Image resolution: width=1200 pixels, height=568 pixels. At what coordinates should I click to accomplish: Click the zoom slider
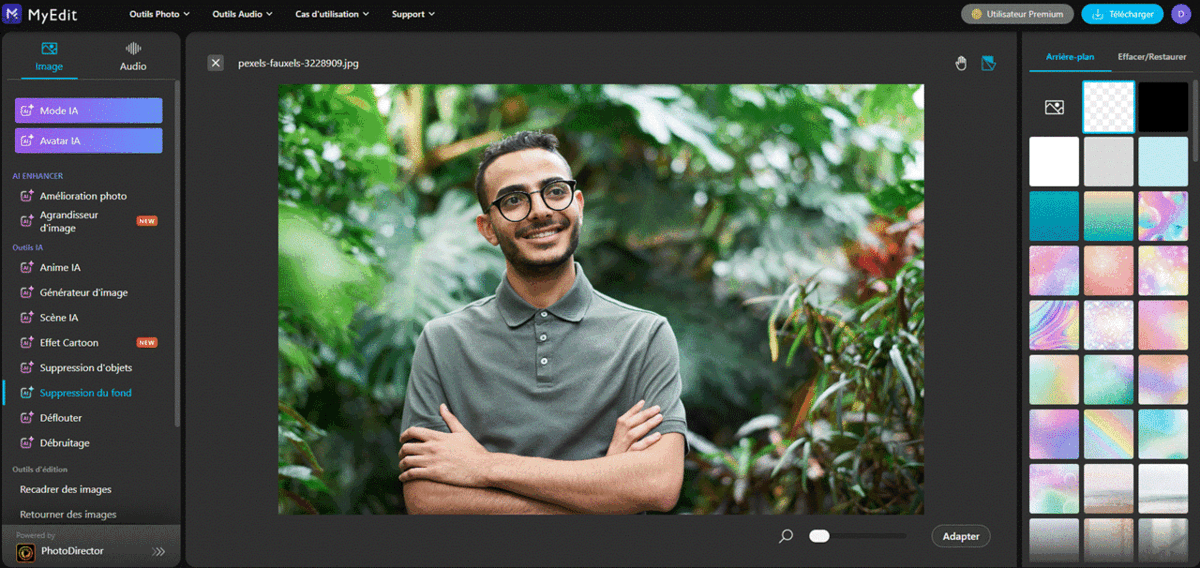[x=857, y=536]
